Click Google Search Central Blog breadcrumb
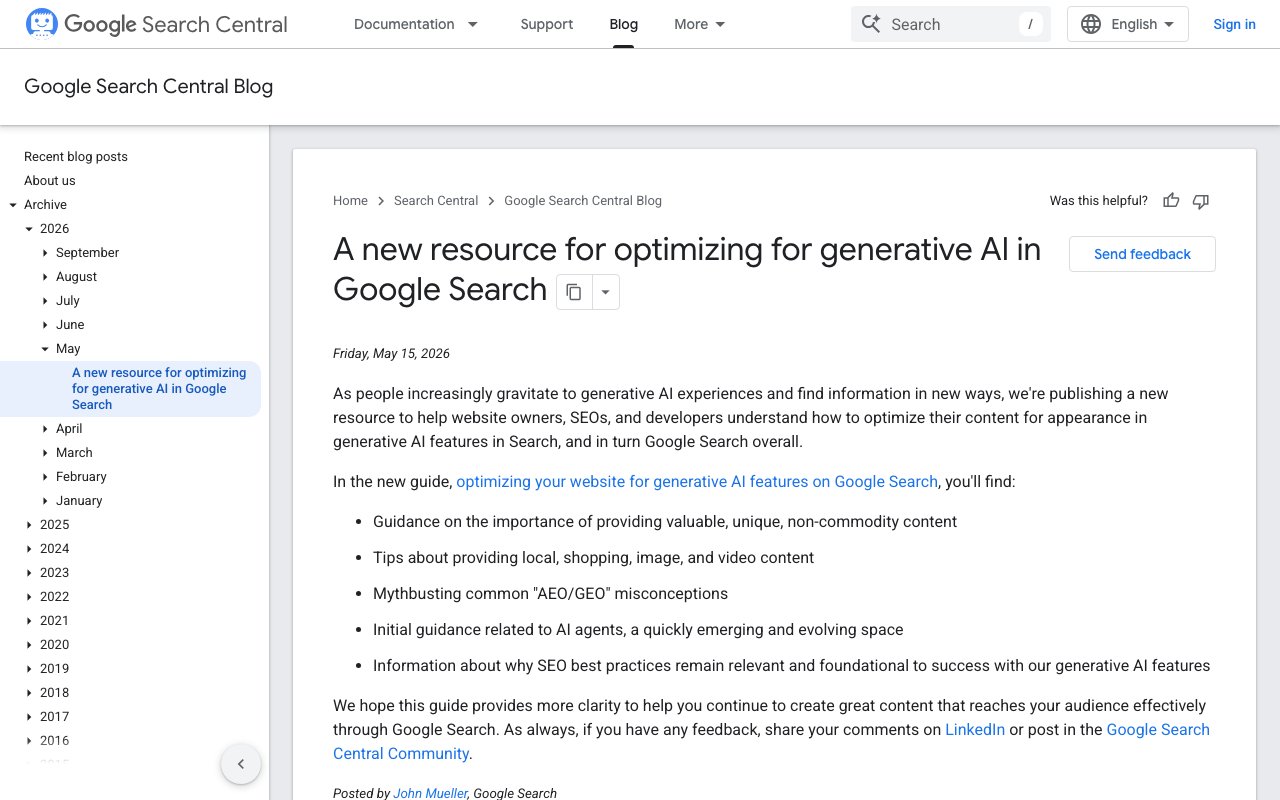The image size is (1280, 800). (x=583, y=201)
